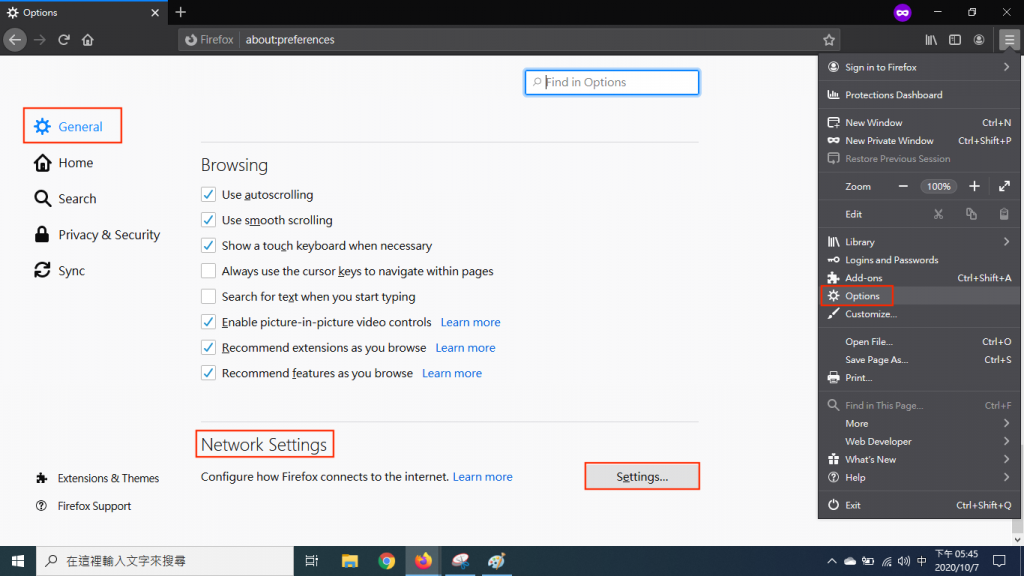Open Add-ons from the menu
This screenshot has height=576, width=1024.
coord(919,278)
